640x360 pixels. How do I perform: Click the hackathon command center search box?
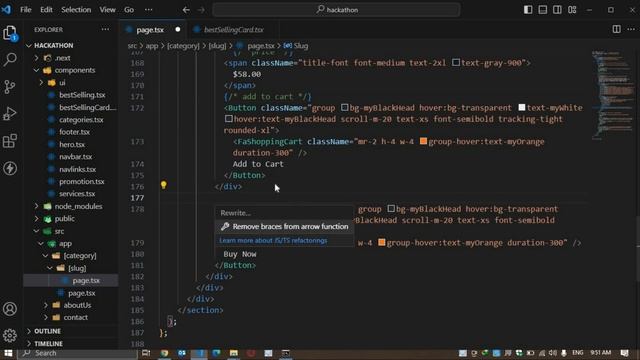(x=336, y=9)
